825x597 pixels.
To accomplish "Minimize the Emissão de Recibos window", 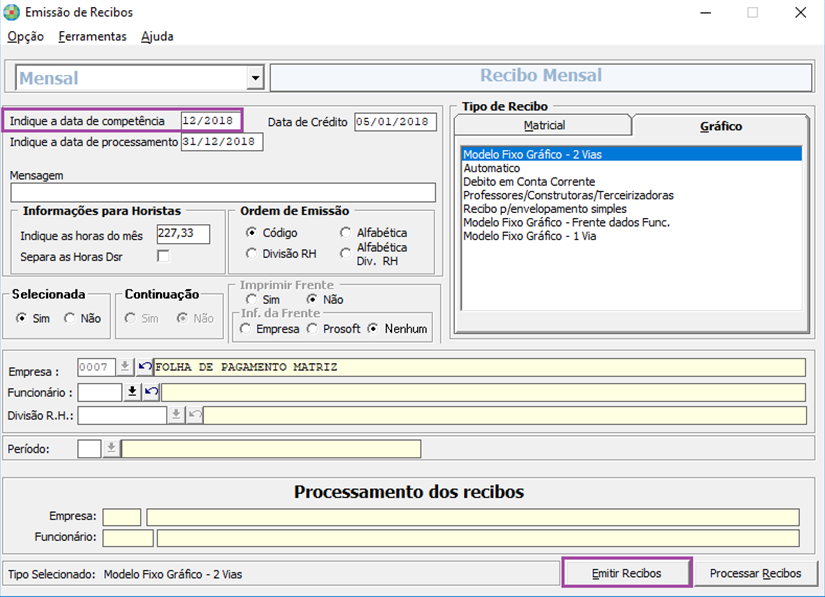I will [706, 13].
